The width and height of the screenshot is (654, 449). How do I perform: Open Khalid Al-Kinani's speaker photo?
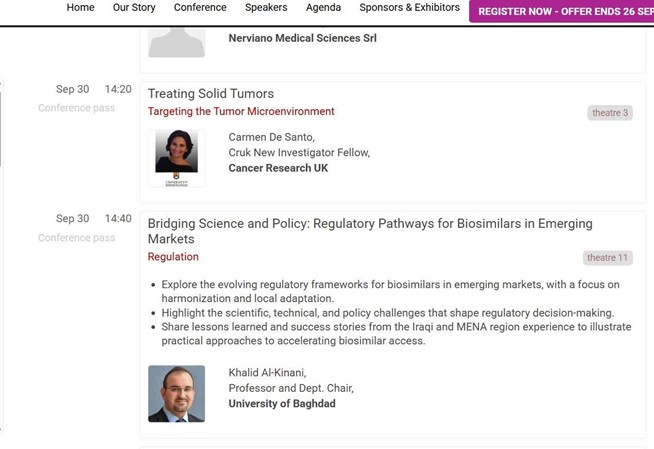point(176,393)
